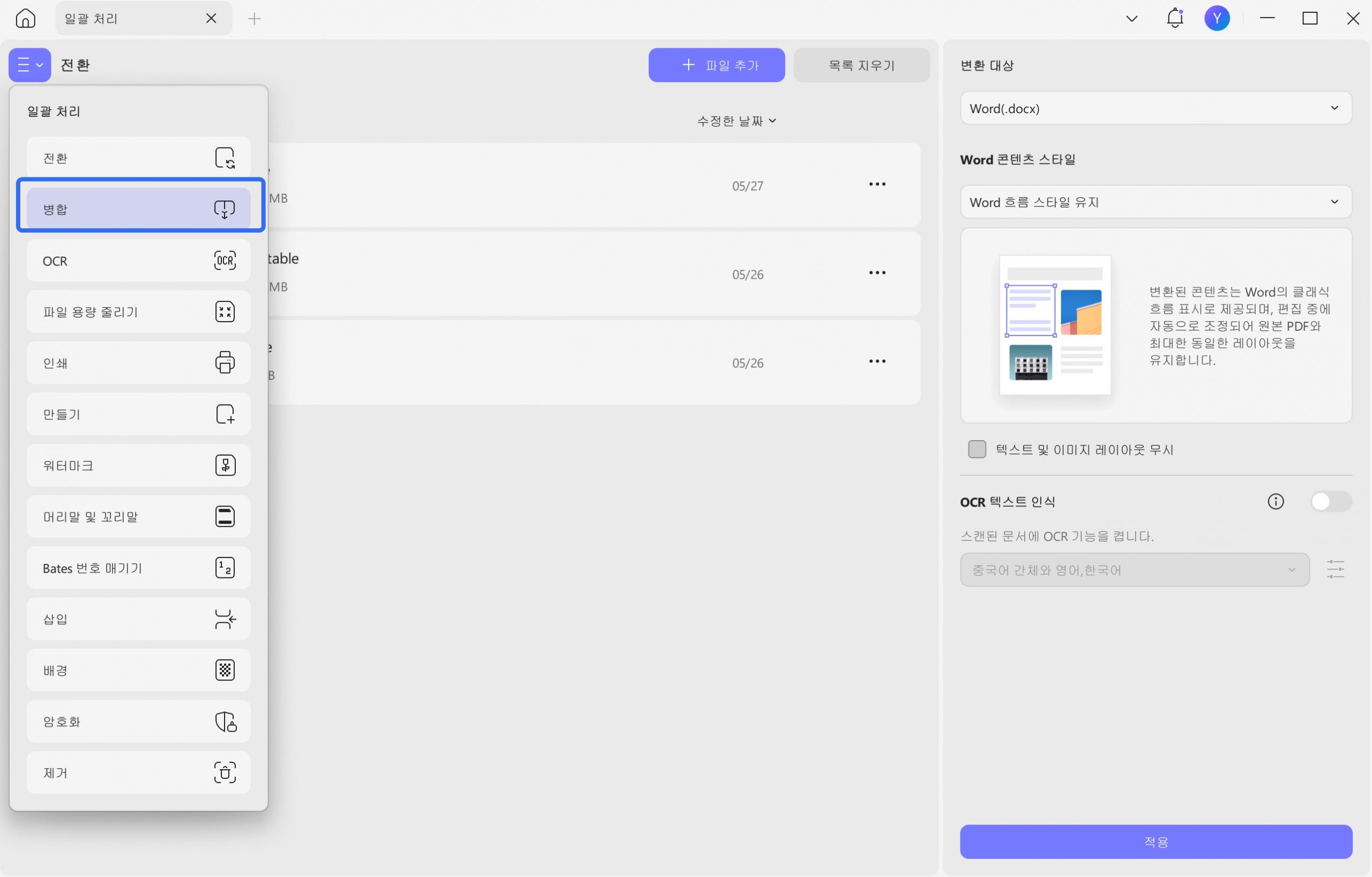1372x877 pixels.
Task: Choose the Bates 번호 매기기 entry
Action: 138,568
